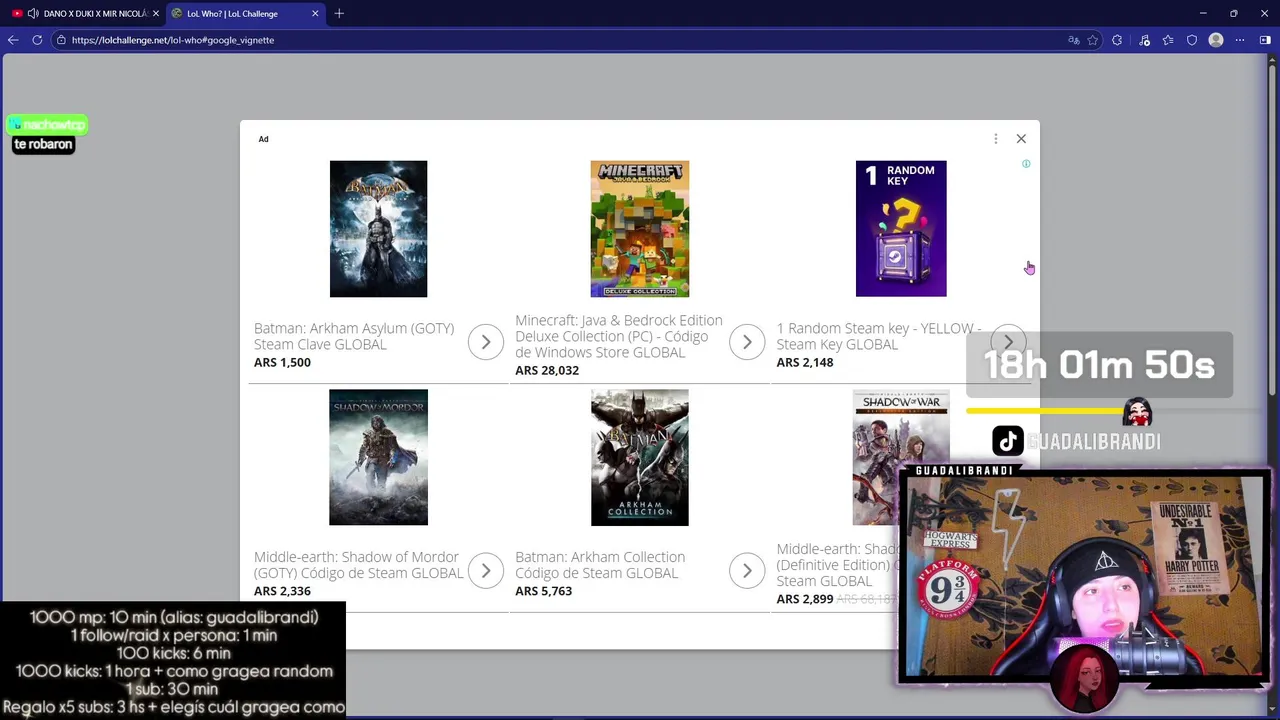Go back to previous page
1280x720 pixels.
point(13,40)
